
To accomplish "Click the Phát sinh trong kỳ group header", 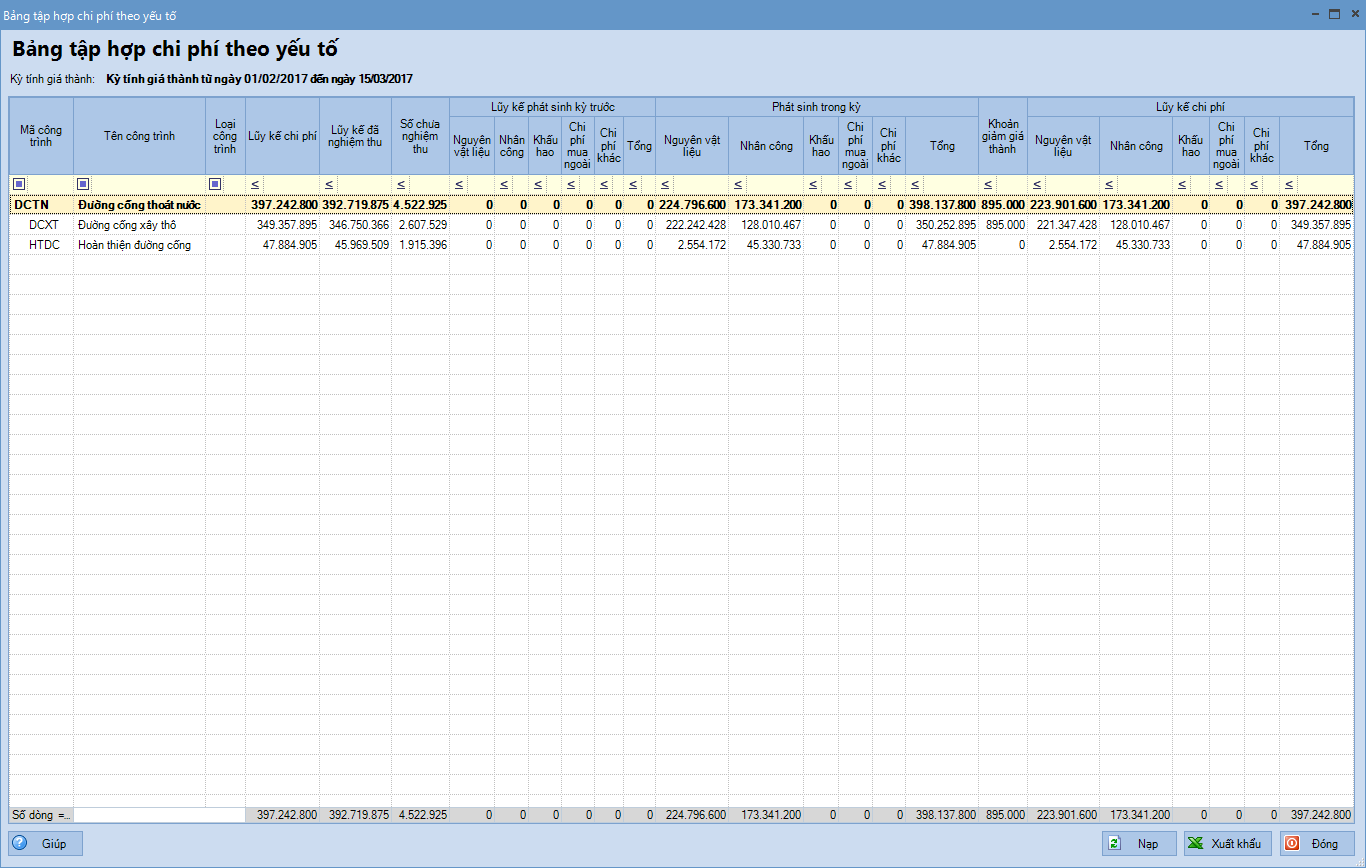I will pos(816,106).
